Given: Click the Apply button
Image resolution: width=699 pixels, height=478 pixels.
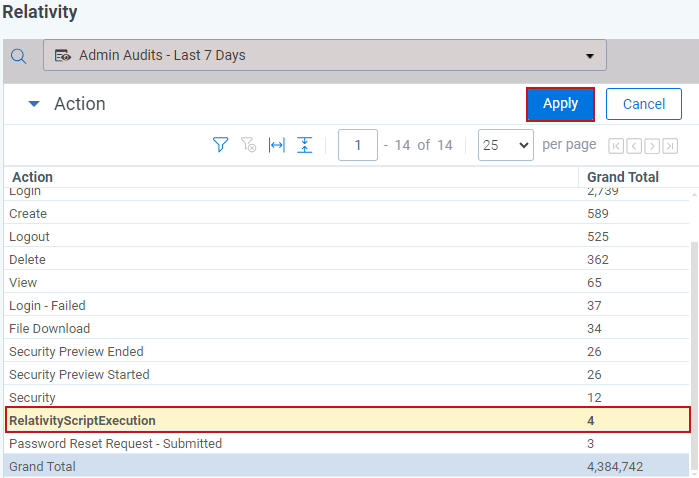Looking at the screenshot, I should coord(560,104).
